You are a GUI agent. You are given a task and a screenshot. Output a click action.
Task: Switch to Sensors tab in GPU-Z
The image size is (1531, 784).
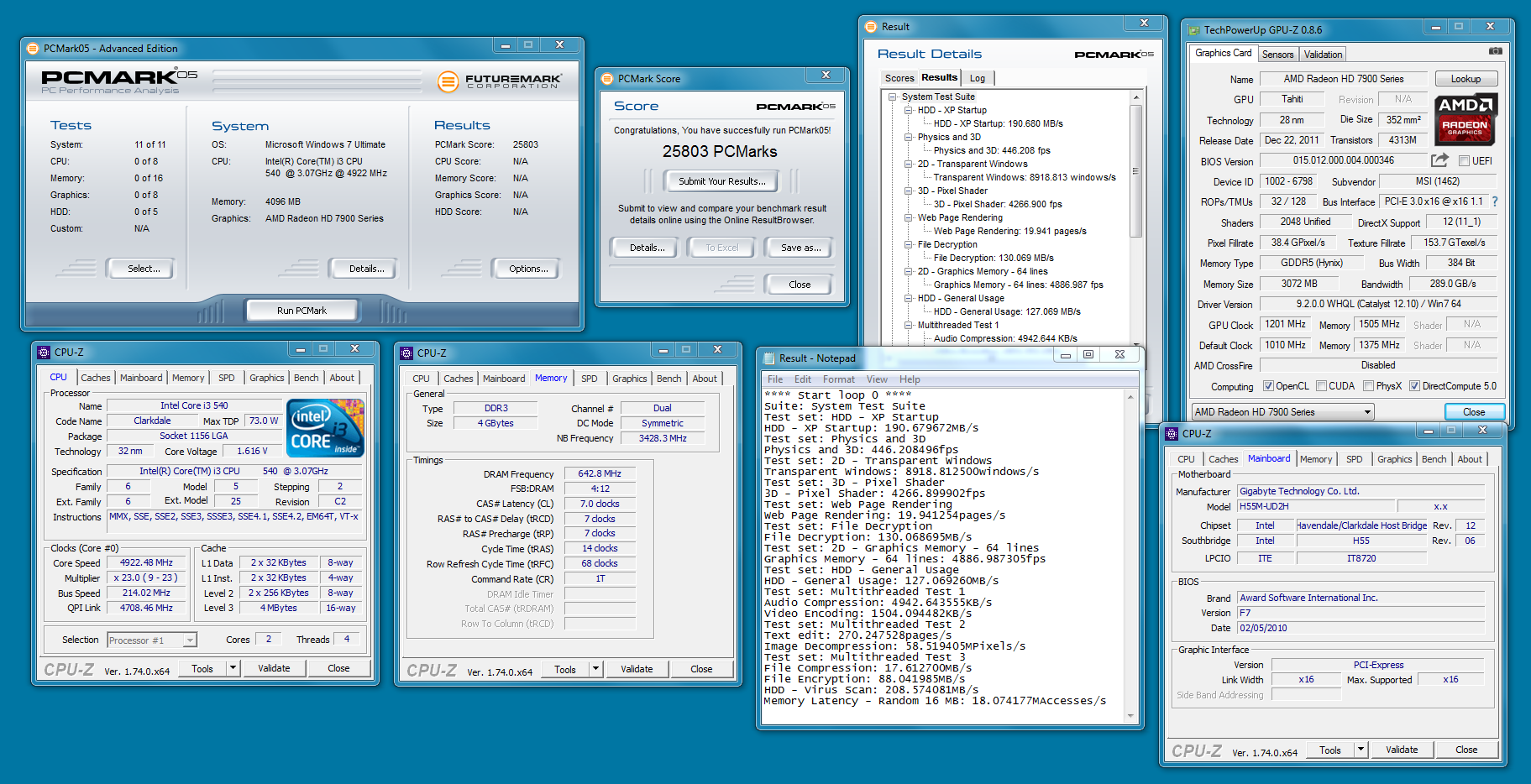[x=1277, y=55]
